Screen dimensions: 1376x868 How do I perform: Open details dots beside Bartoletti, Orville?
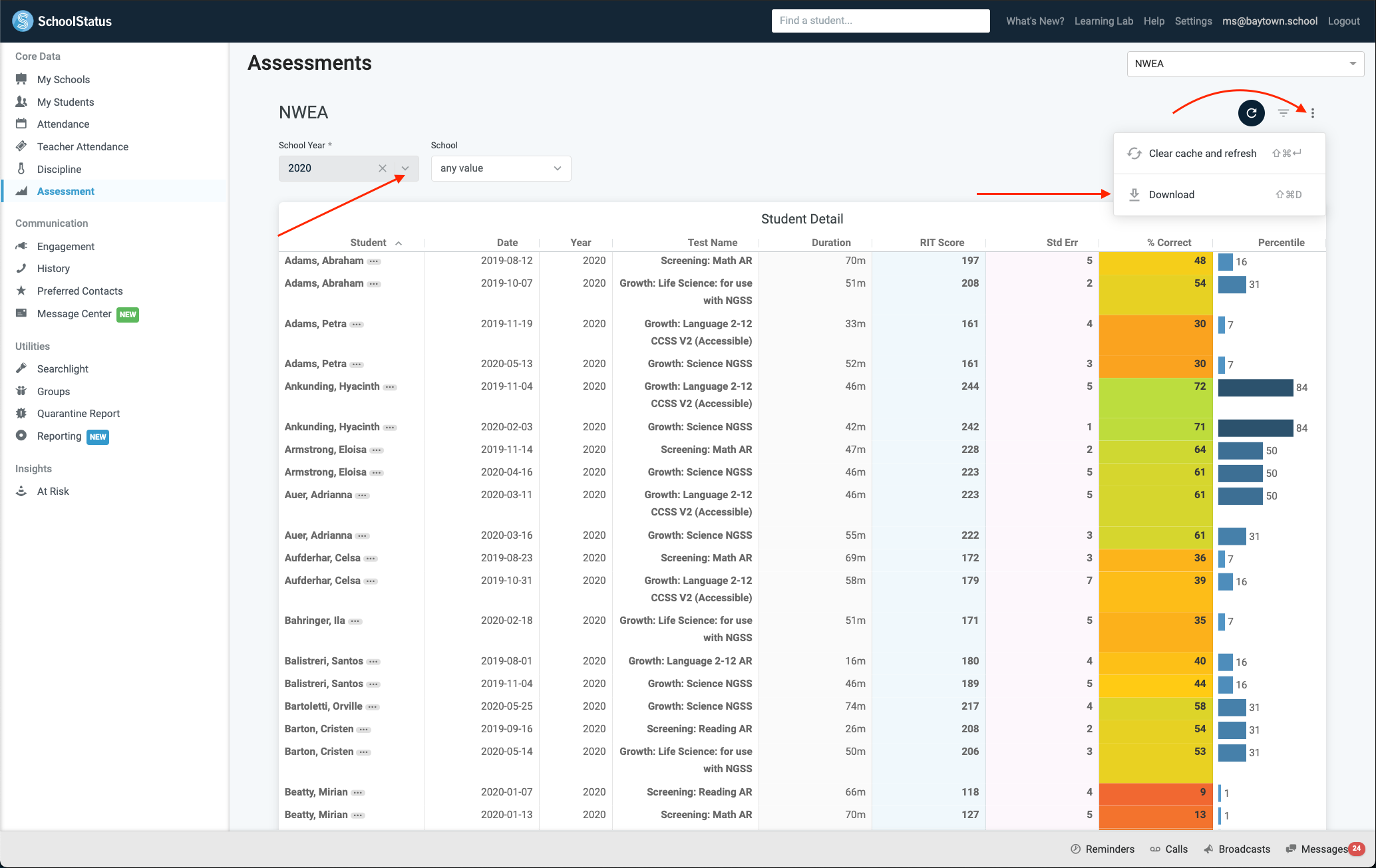(373, 707)
